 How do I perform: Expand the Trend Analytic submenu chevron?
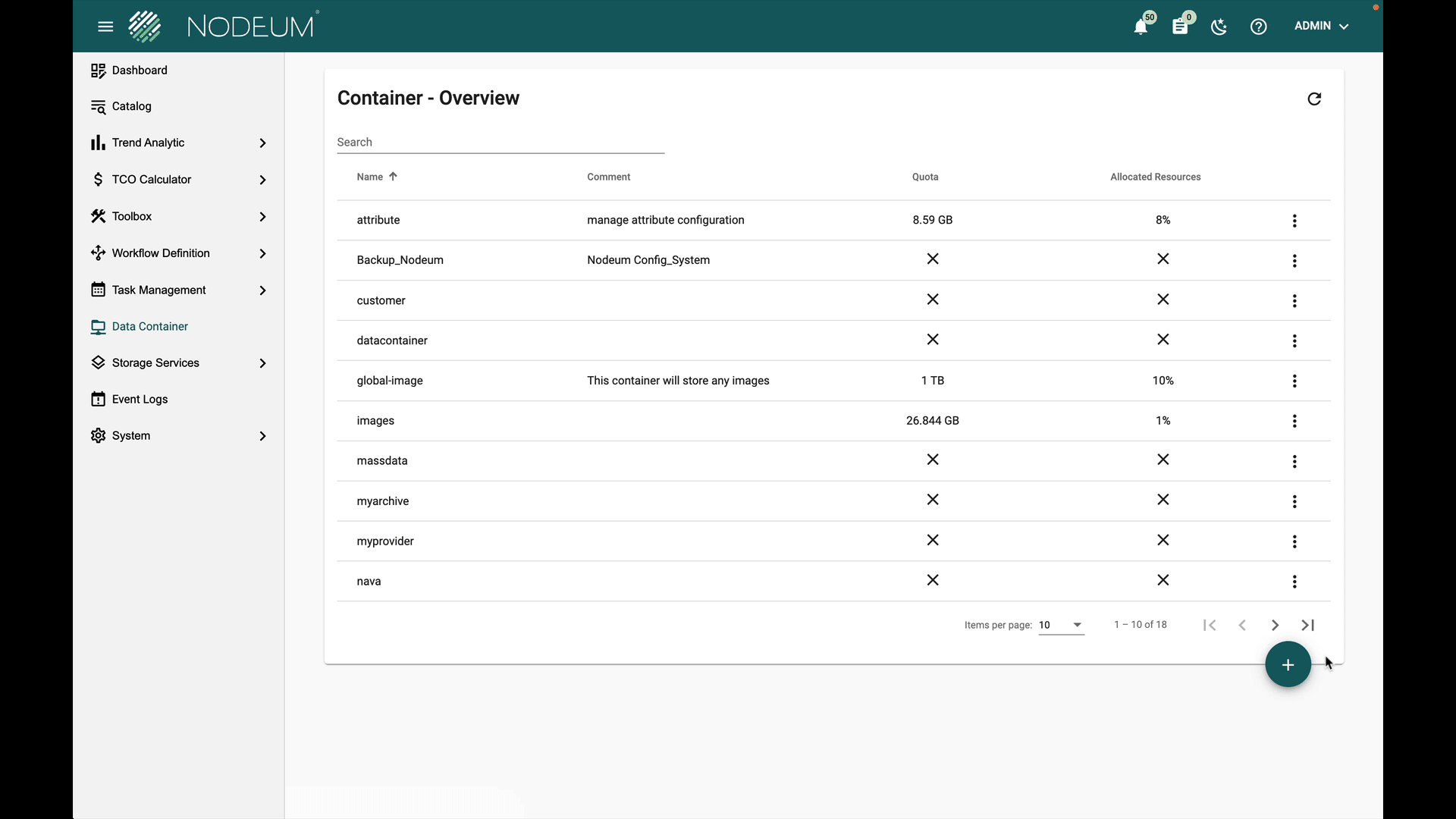point(262,143)
